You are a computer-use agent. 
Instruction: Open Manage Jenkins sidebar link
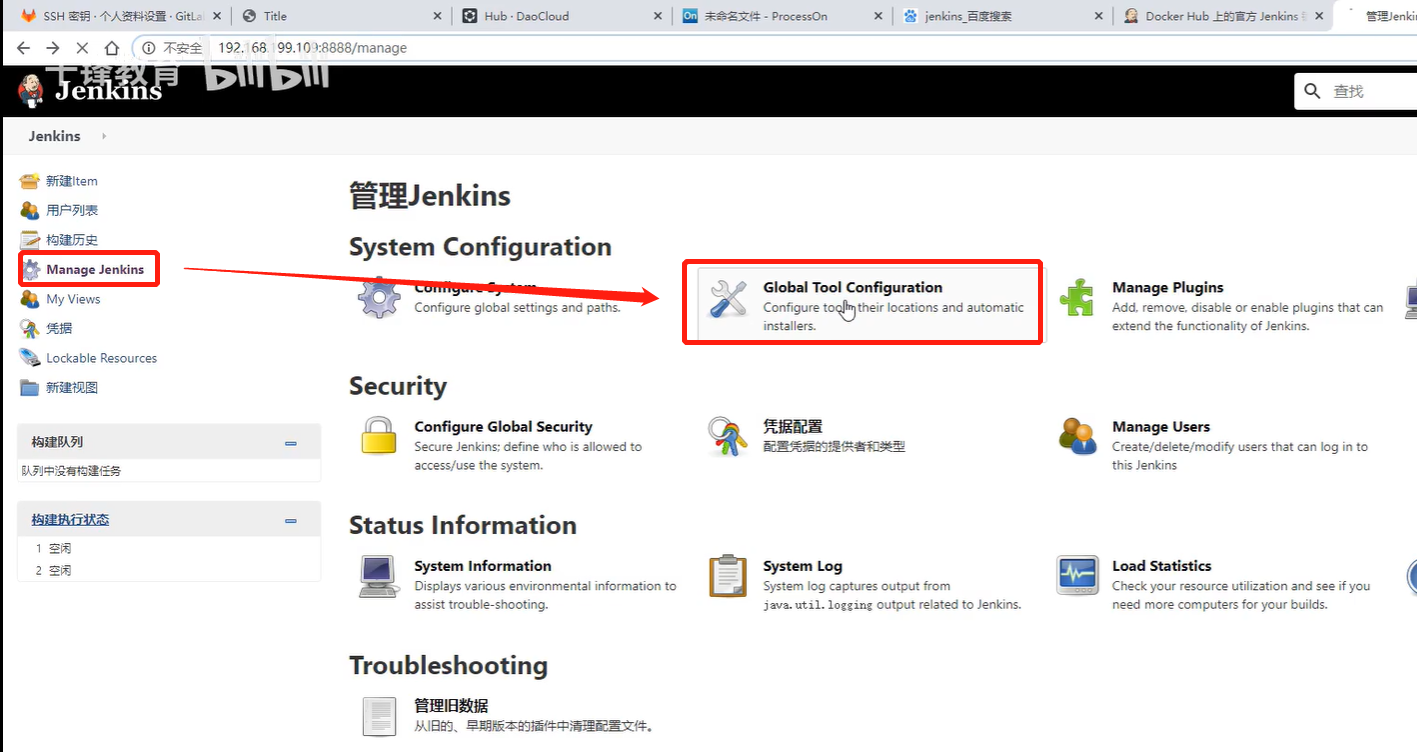(95, 269)
